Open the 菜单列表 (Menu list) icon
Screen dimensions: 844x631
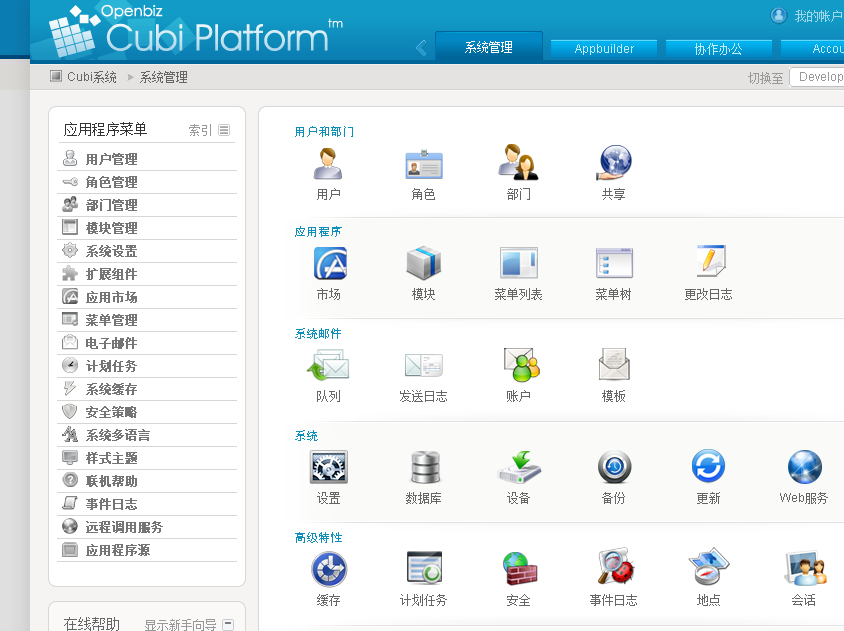click(x=518, y=263)
